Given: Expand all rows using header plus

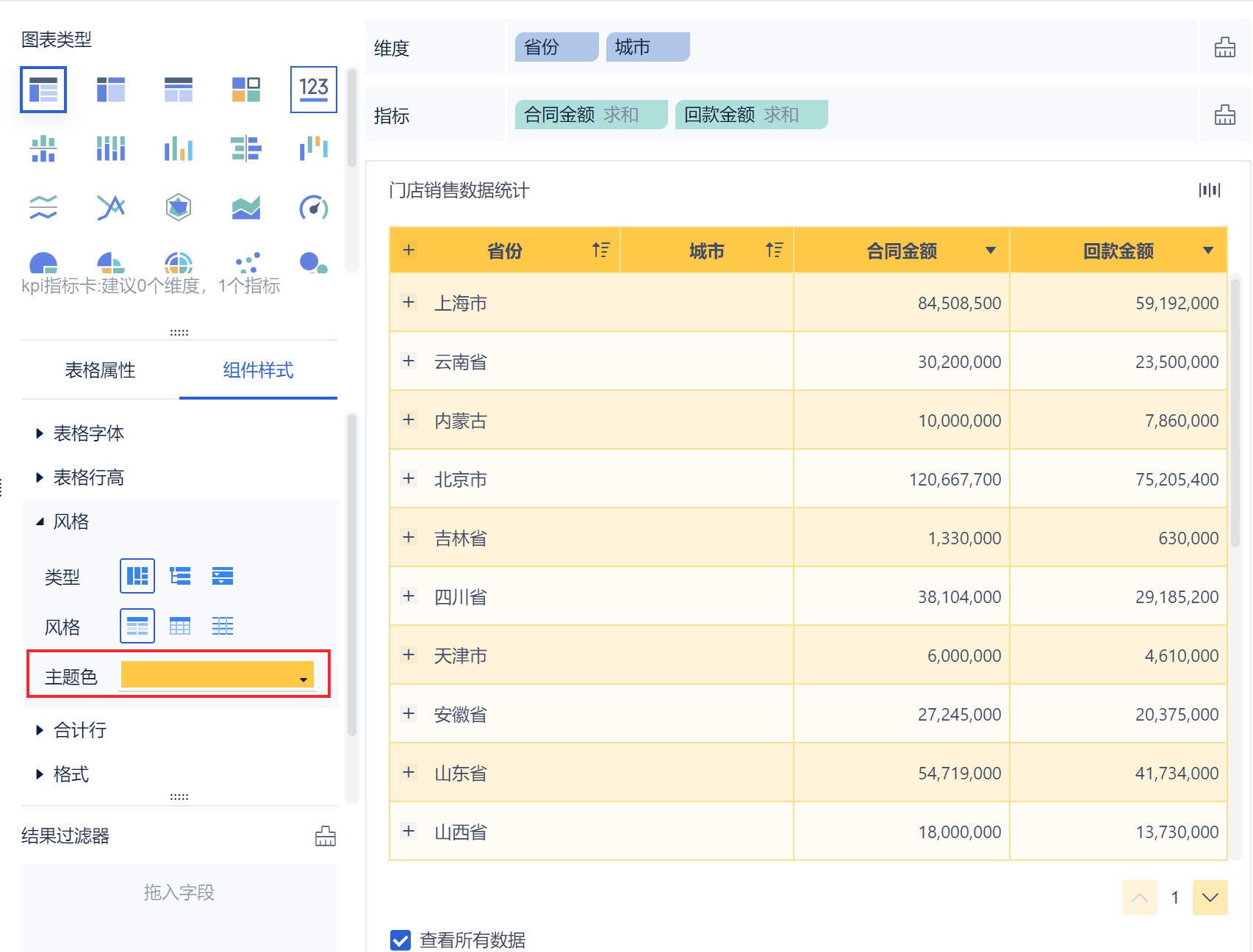Looking at the screenshot, I should pos(409,250).
